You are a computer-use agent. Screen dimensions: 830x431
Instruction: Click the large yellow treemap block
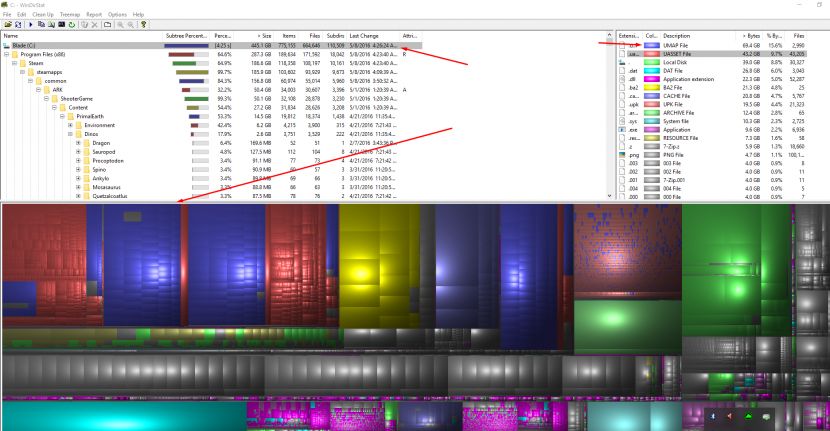click(379, 266)
